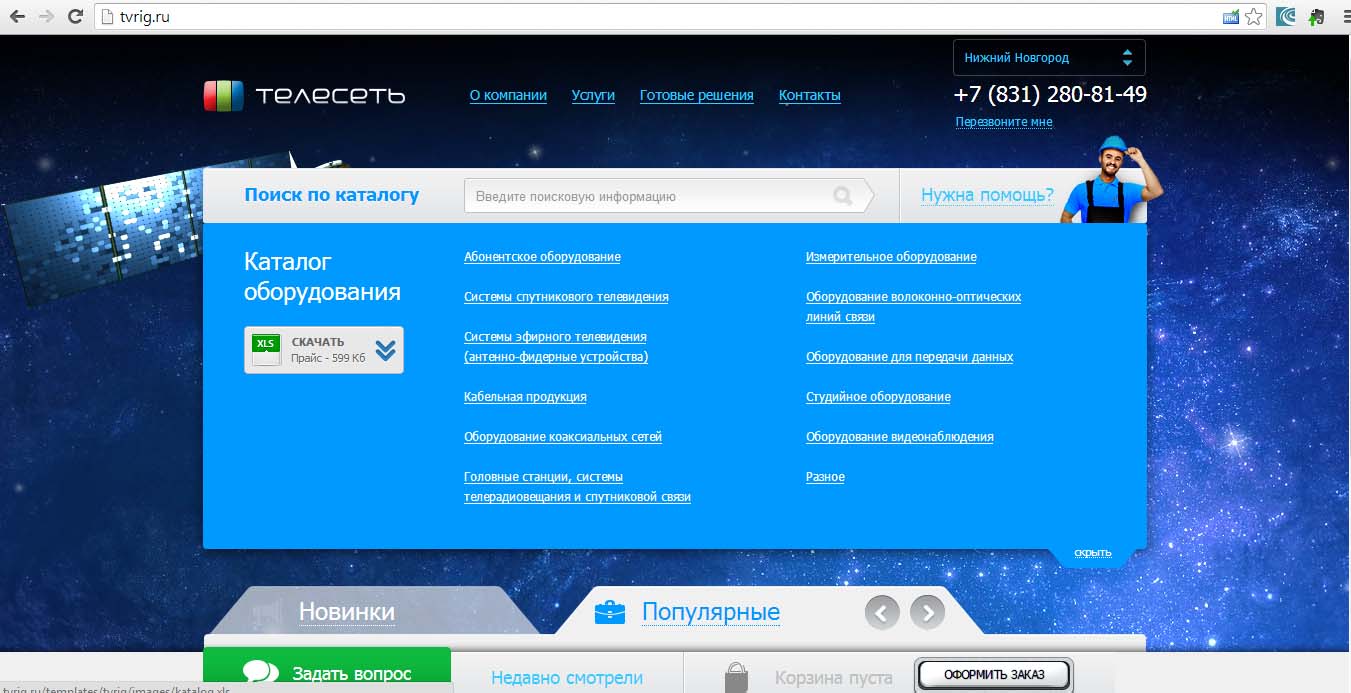This screenshot has width=1351, height=693.
Task: Click the XLS price list file icon
Action: [266, 349]
